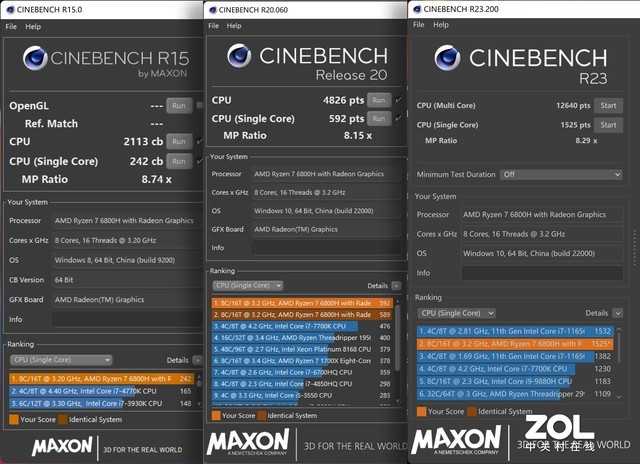Viewport: 640px width, 464px height.
Task: Toggle the R20 CPU (Single Core) checkbox
Action: [398, 118]
